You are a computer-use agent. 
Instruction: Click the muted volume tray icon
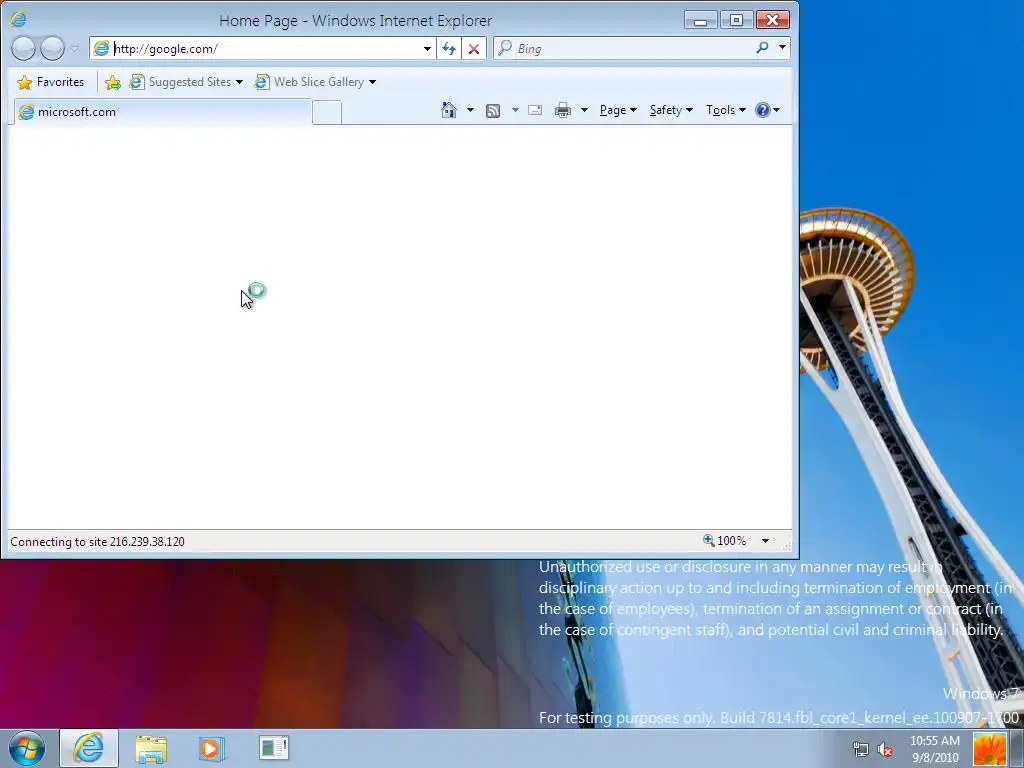click(885, 749)
